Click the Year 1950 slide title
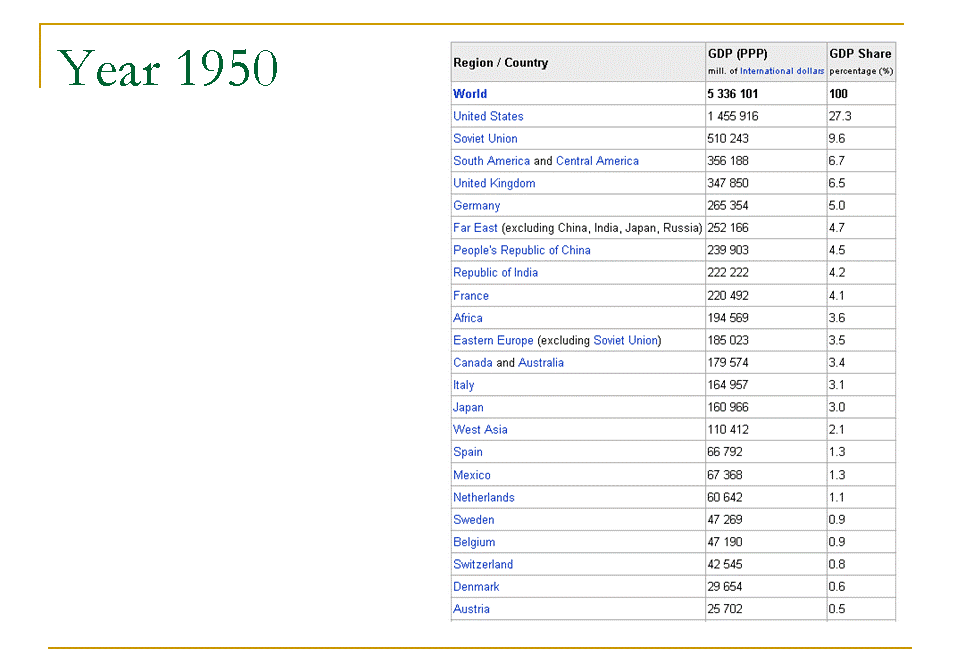Image resolution: width=960 pixels, height=661 pixels. [x=168, y=68]
